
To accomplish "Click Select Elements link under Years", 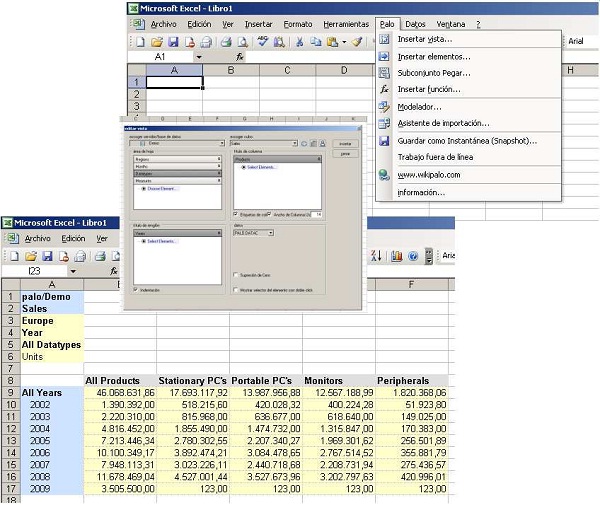I will point(161,241).
